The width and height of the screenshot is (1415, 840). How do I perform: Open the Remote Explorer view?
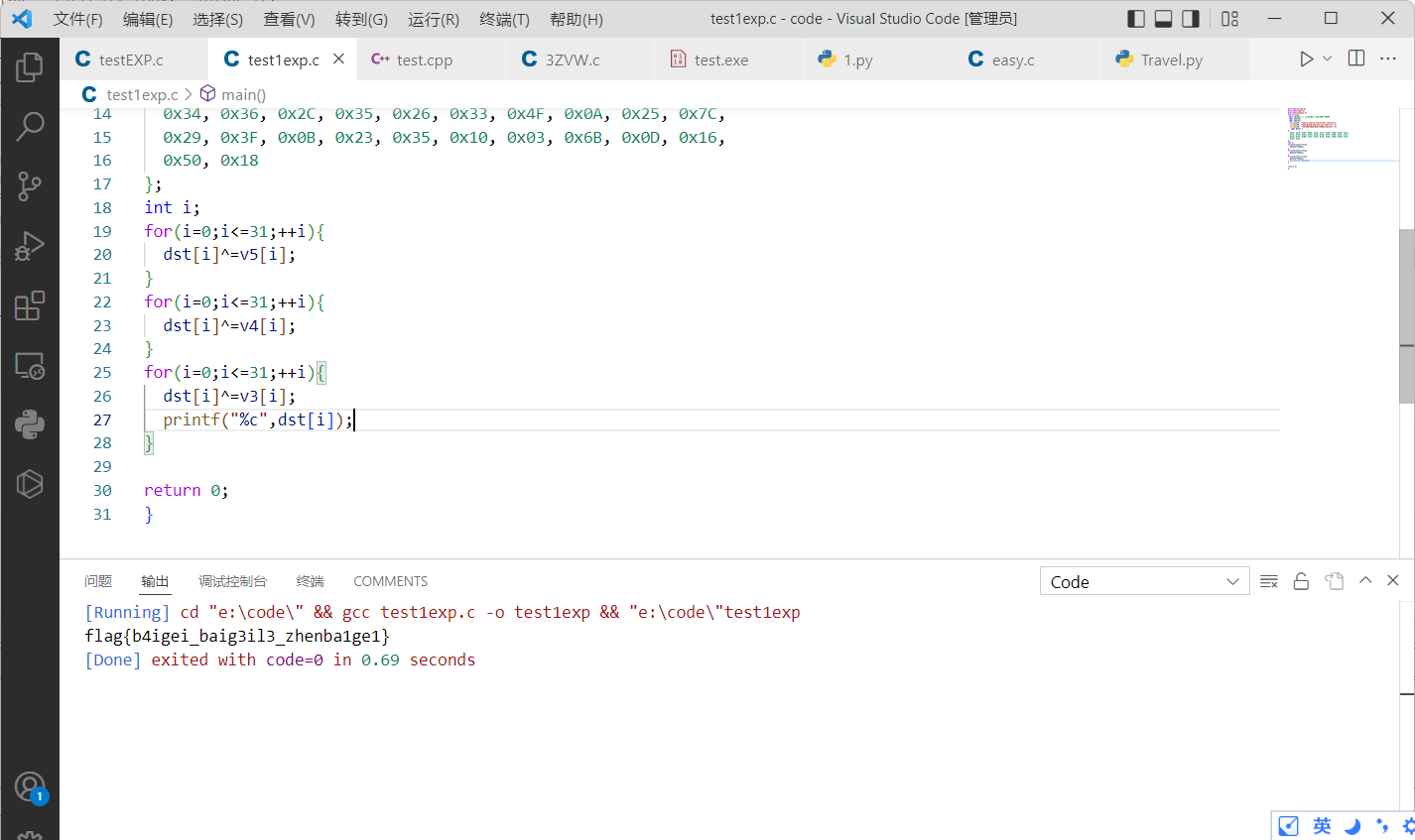(x=30, y=365)
